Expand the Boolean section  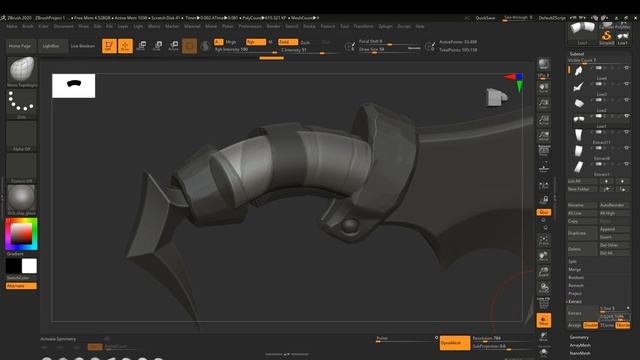[x=576, y=278]
